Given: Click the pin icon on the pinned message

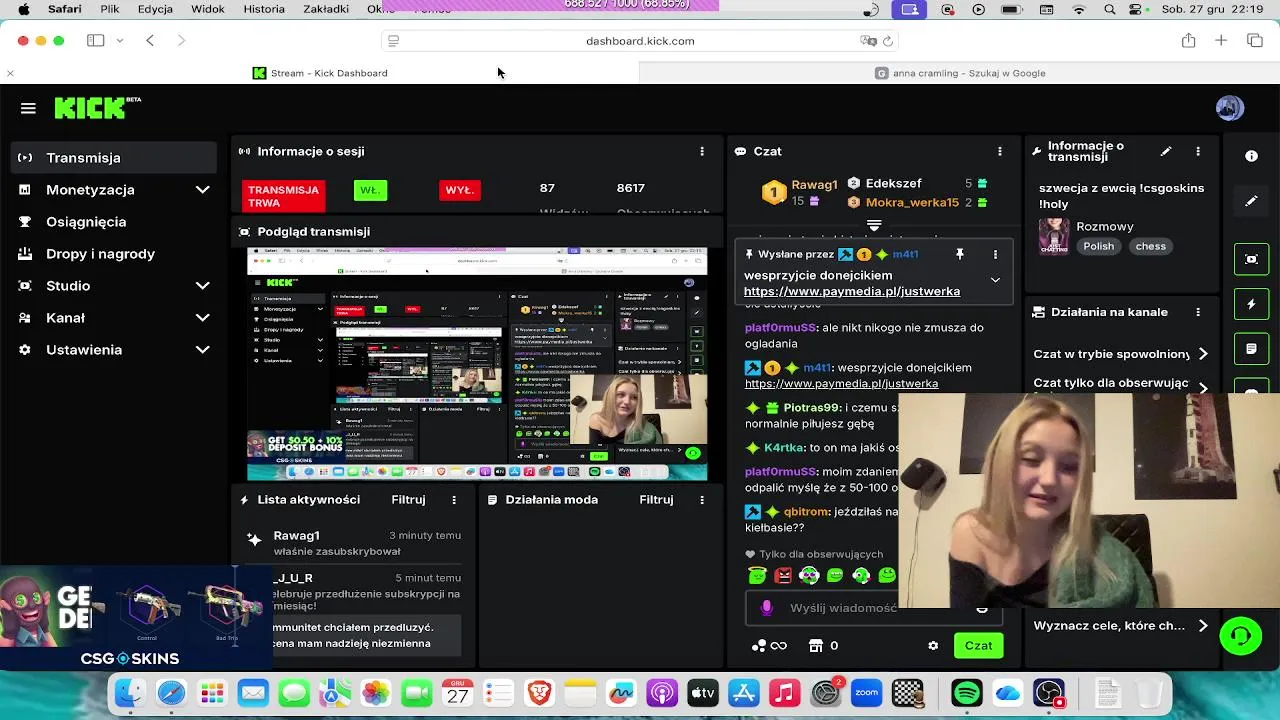Looking at the screenshot, I should 960,254.
